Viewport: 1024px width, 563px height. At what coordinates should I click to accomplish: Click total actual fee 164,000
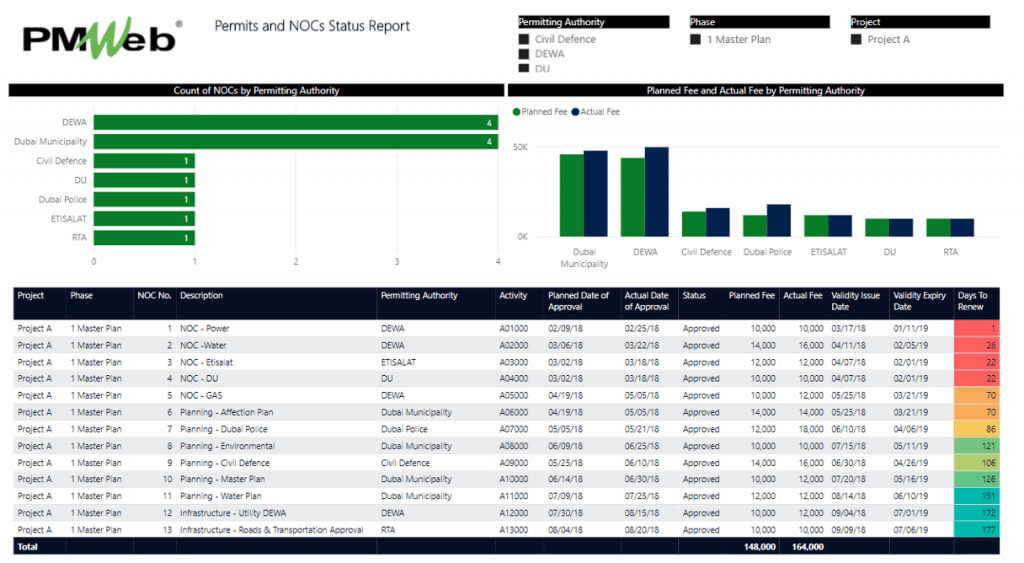[x=808, y=547]
